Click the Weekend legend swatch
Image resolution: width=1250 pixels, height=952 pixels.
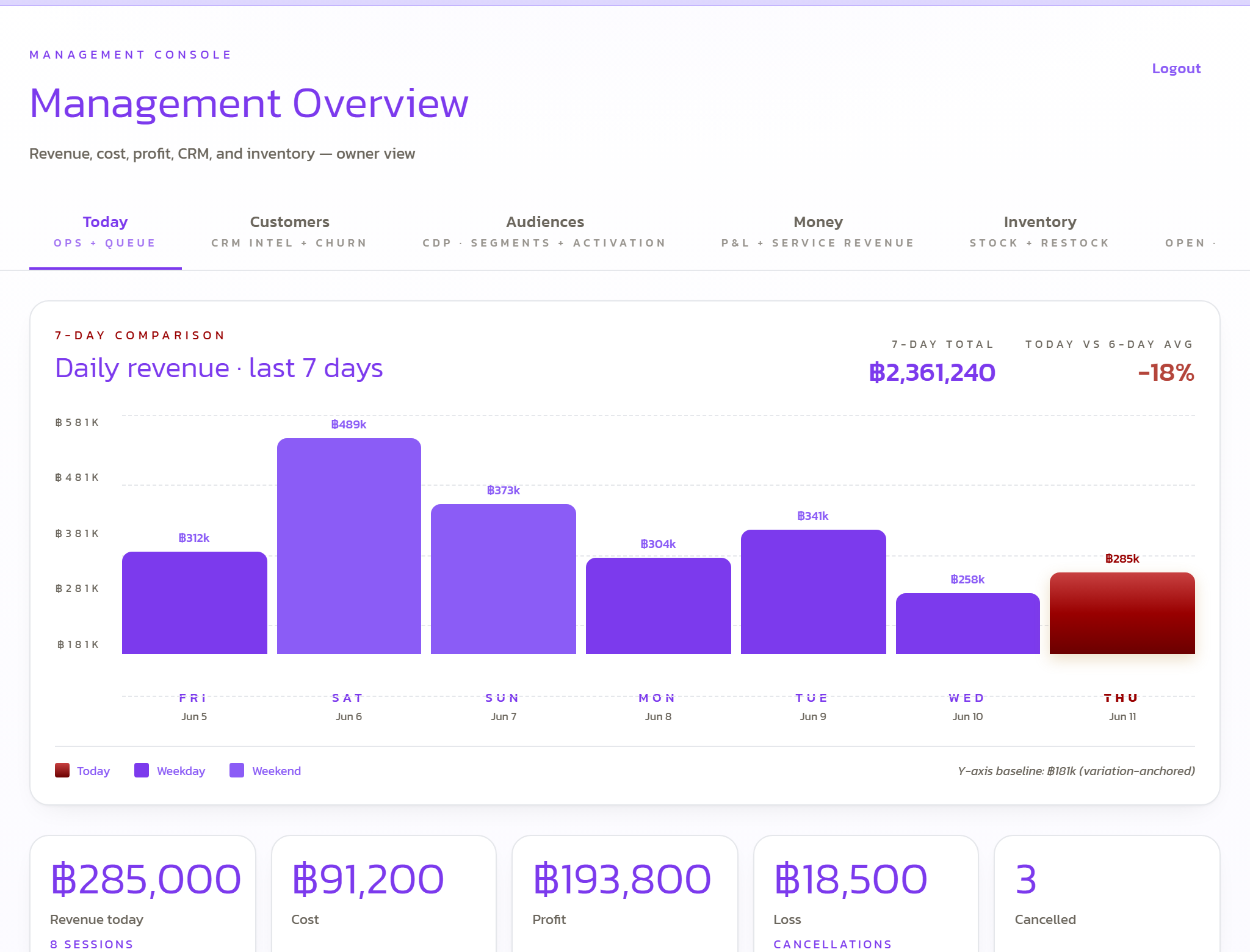(237, 770)
